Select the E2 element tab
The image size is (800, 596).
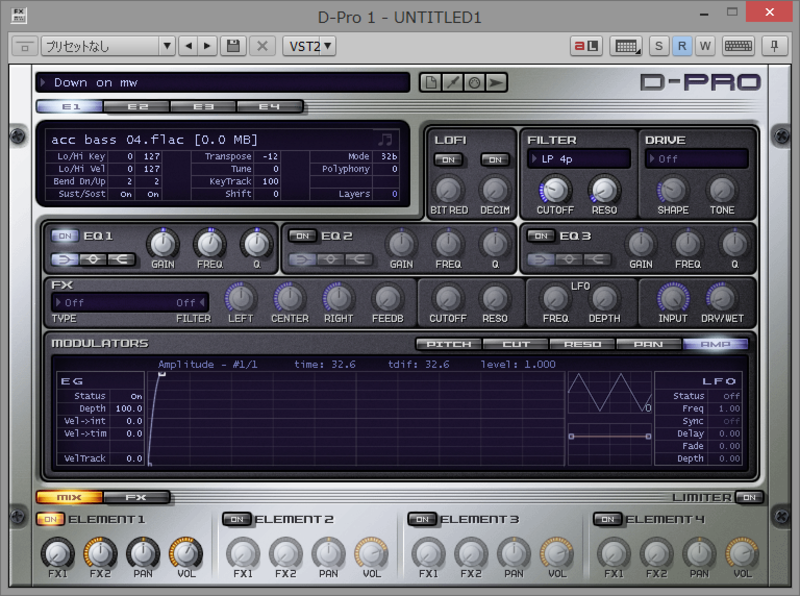[137, 107]
